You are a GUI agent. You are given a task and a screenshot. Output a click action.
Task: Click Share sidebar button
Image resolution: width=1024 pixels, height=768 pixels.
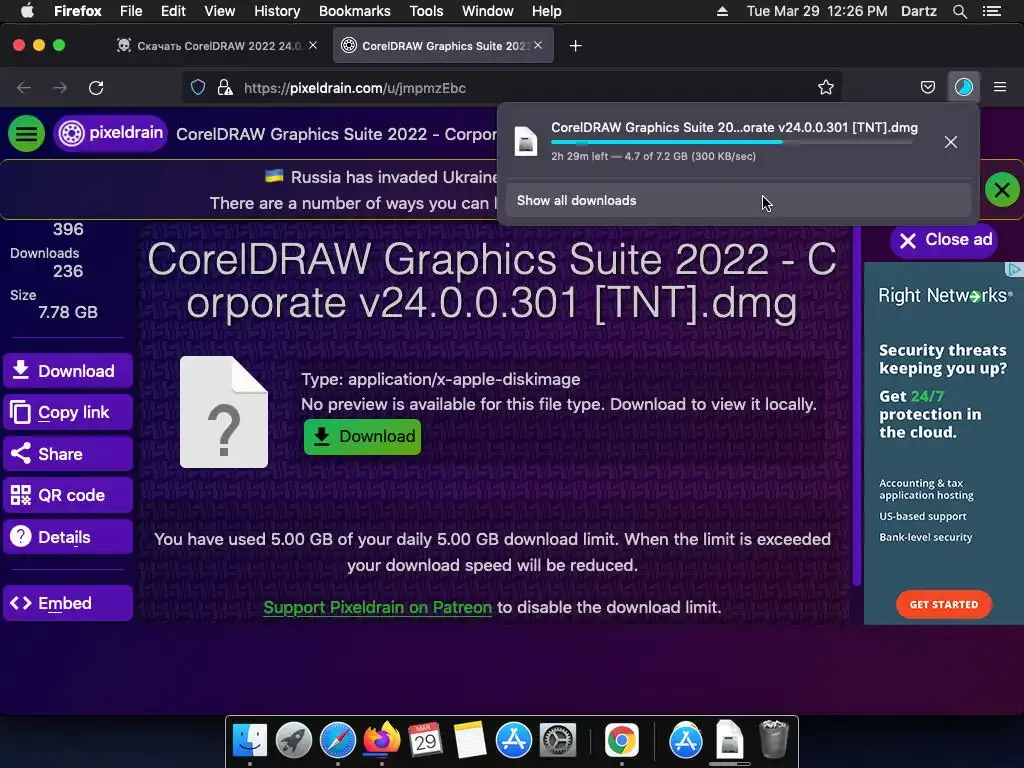[x=68, y=454]
